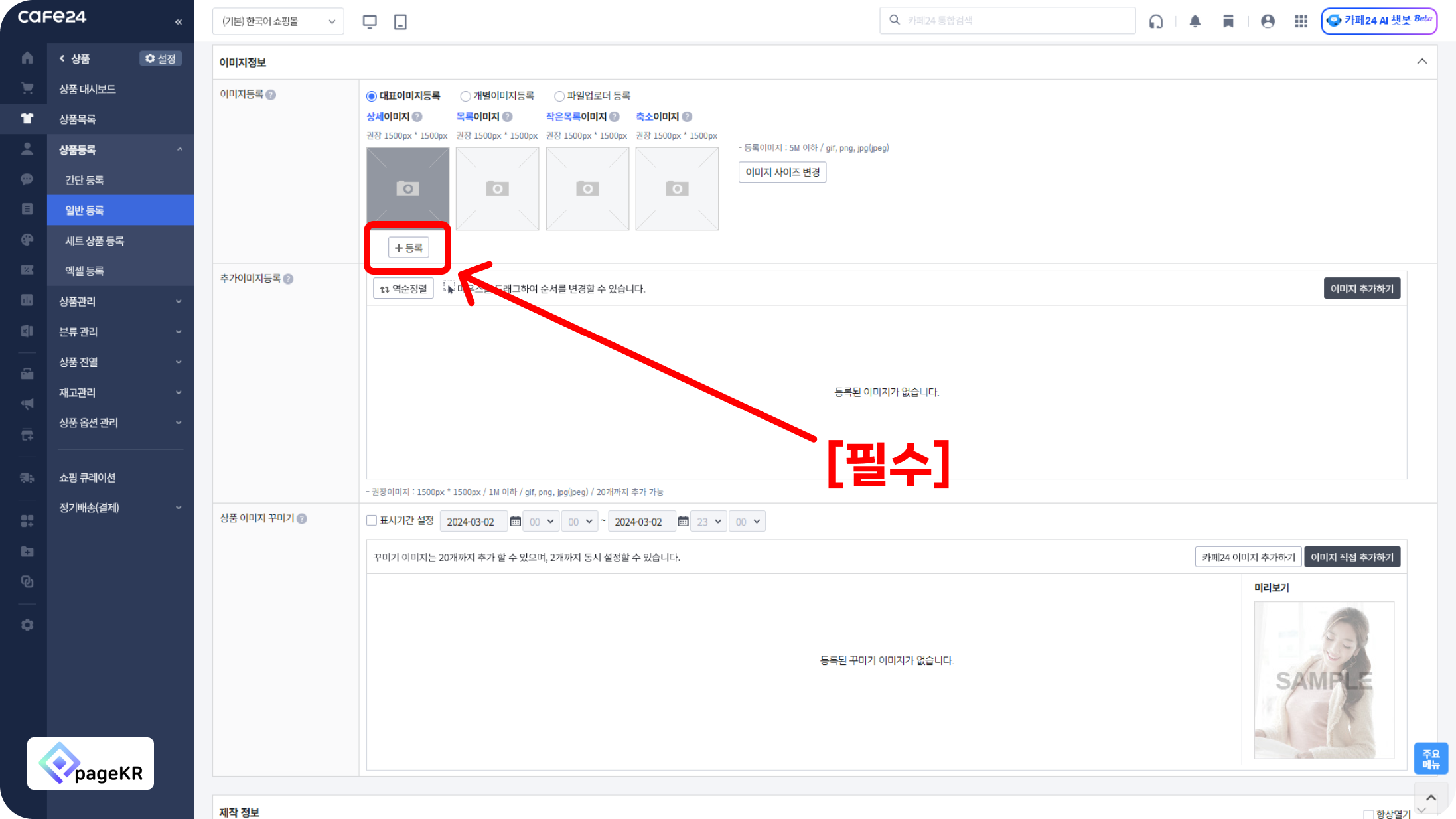Go to 엑셀 등록 menu item
The image size is (1456, 819).
[84, 271]
